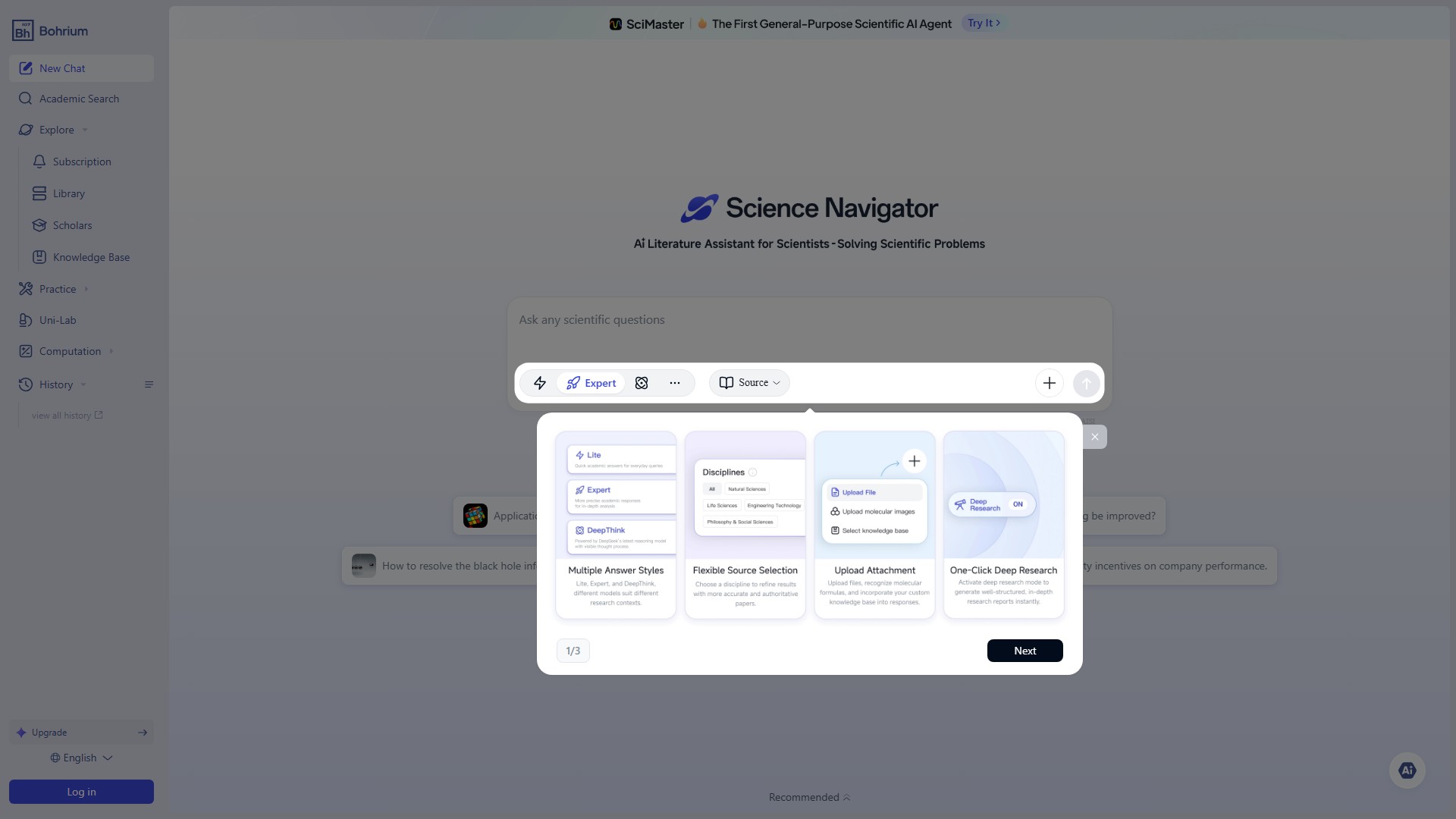Open Subscription page
The width and height of the screenshot is (1456, 819).
pos(82,162)
